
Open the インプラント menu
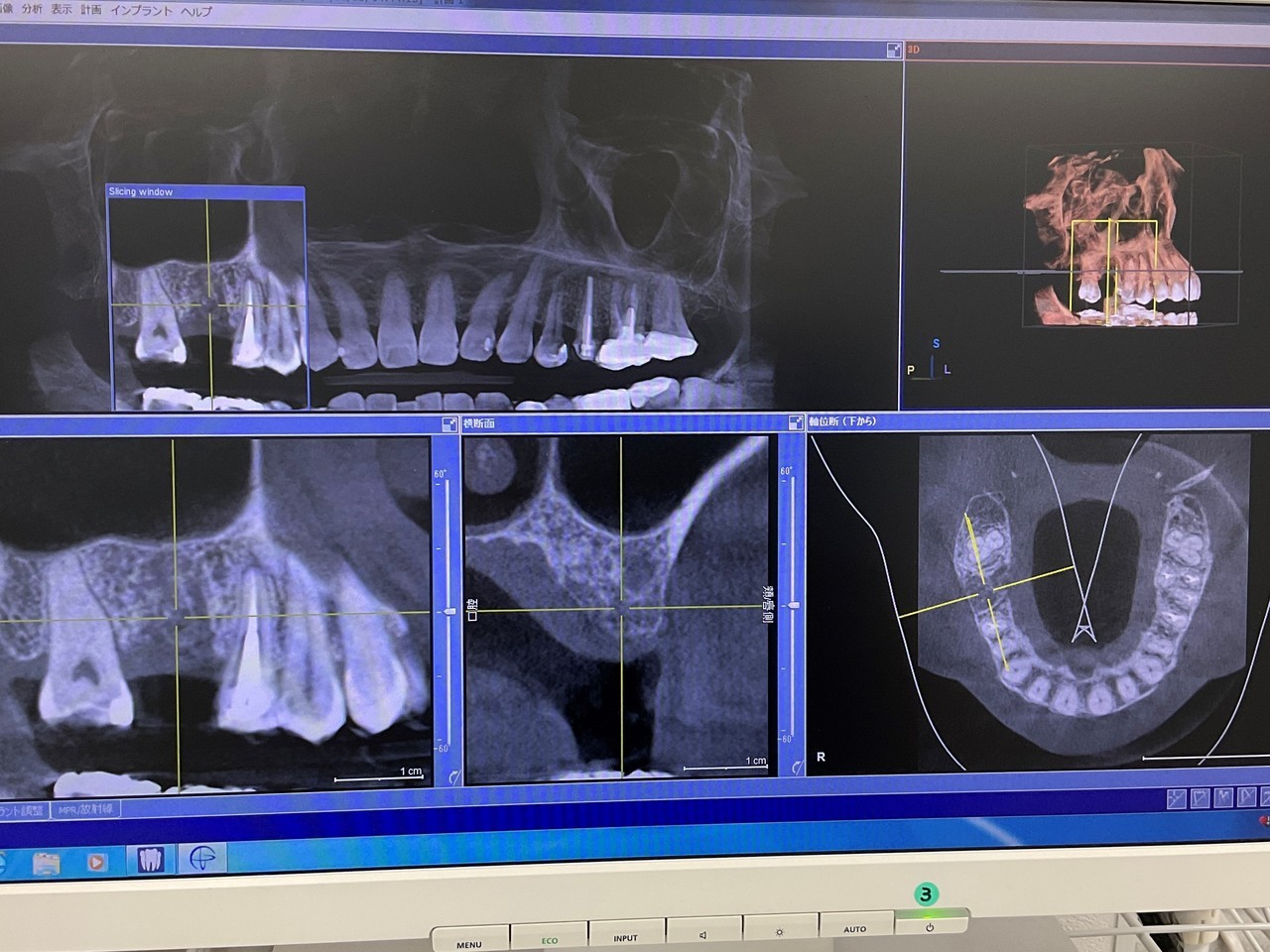141,11
